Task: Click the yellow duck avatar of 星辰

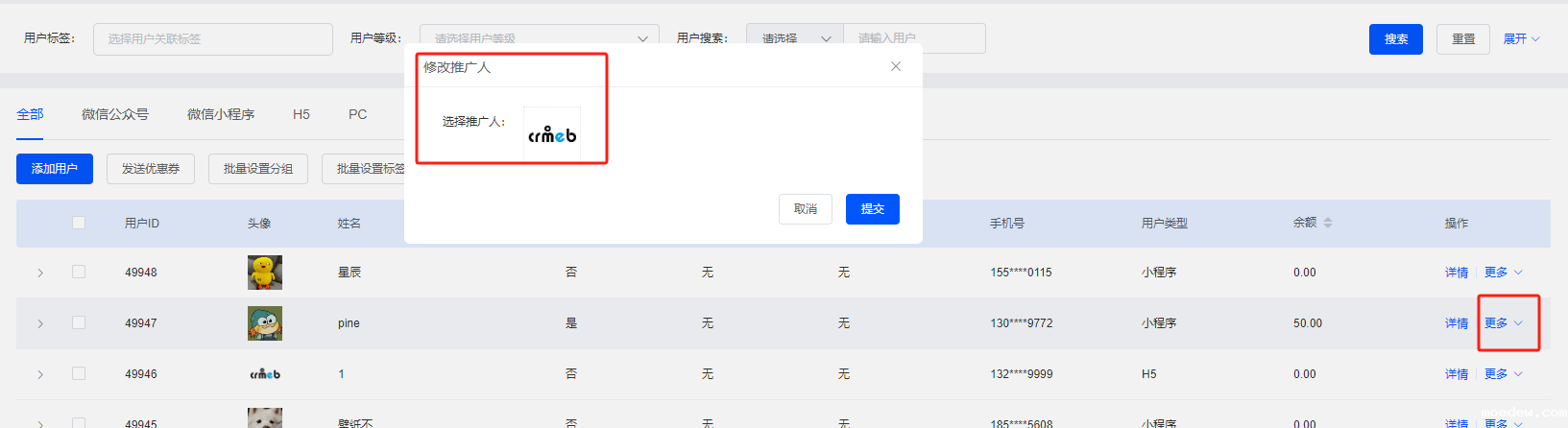Action: (x=264, y=273)
